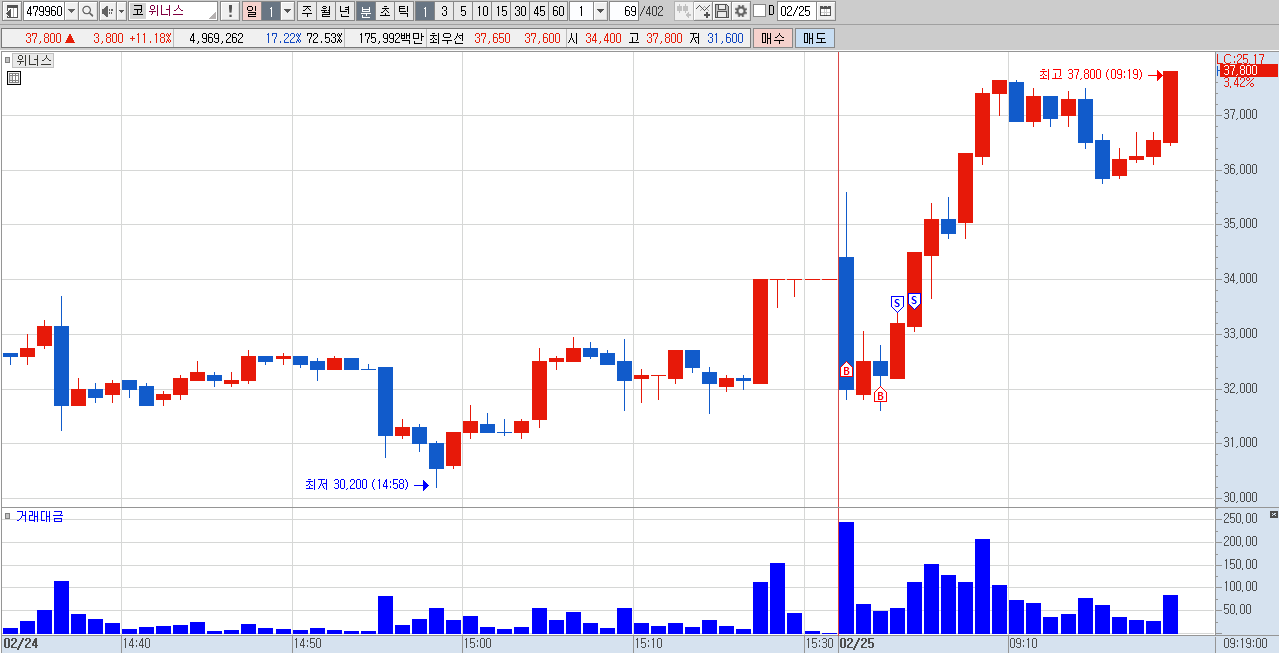Image resolution: width=1279 pixels, height=653 pixels.
Task: Open the dropdown arrow beside the speaker icon
Action: 121,11
